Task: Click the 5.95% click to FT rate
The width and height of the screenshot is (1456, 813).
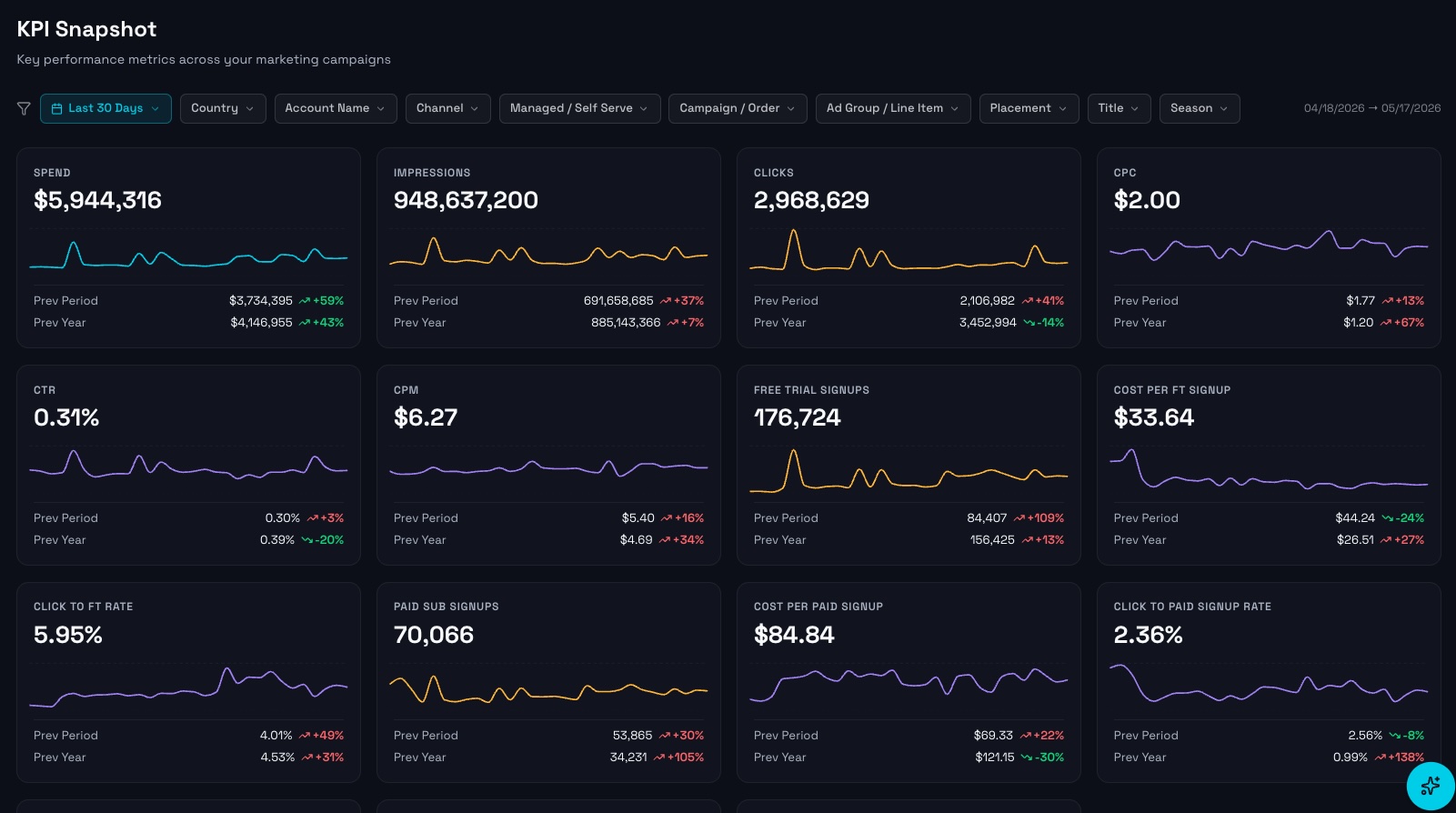Action: tap(68, 635)
